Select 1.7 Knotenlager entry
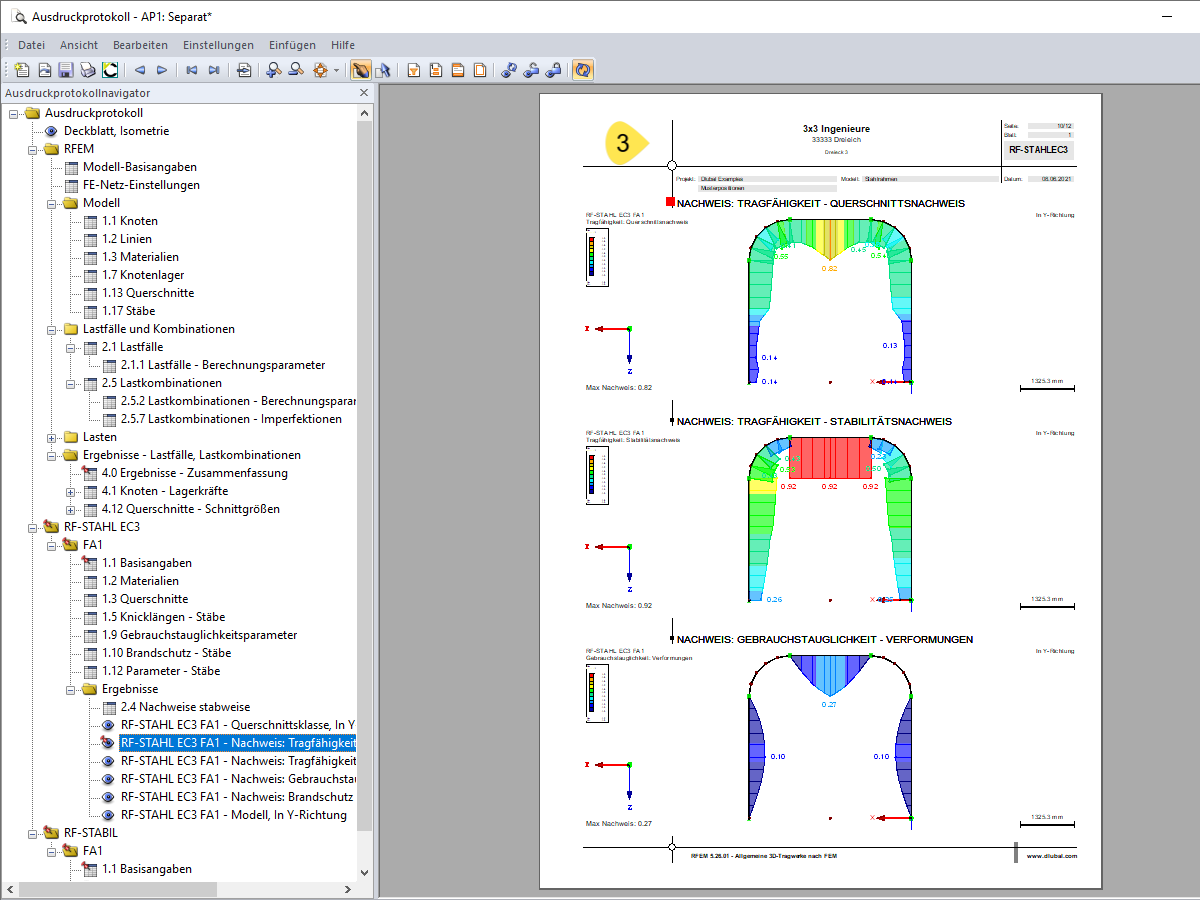Viewport: 1200px width, 900px height. [143, 275]
